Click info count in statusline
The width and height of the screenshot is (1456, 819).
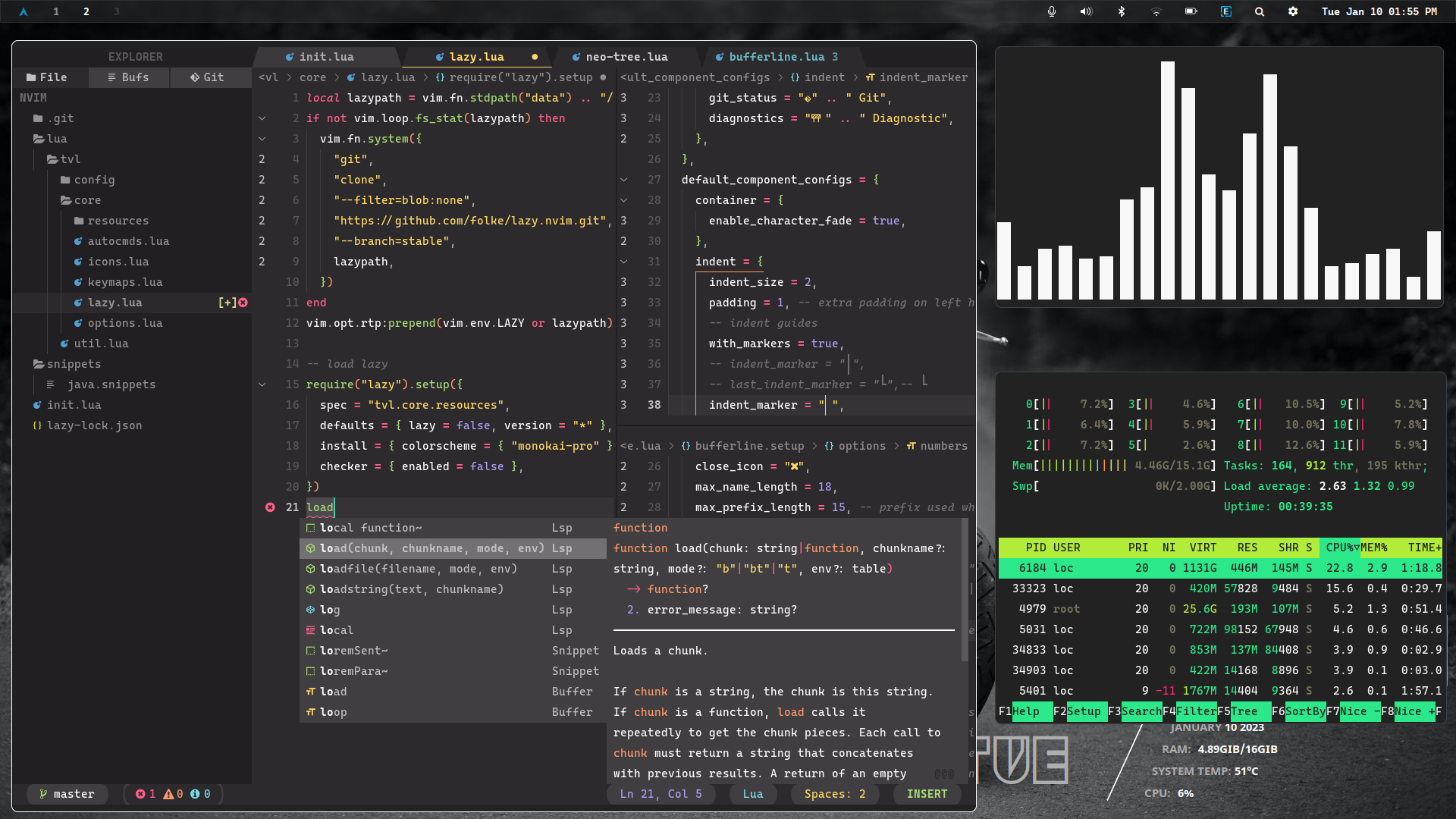point(201,794)
